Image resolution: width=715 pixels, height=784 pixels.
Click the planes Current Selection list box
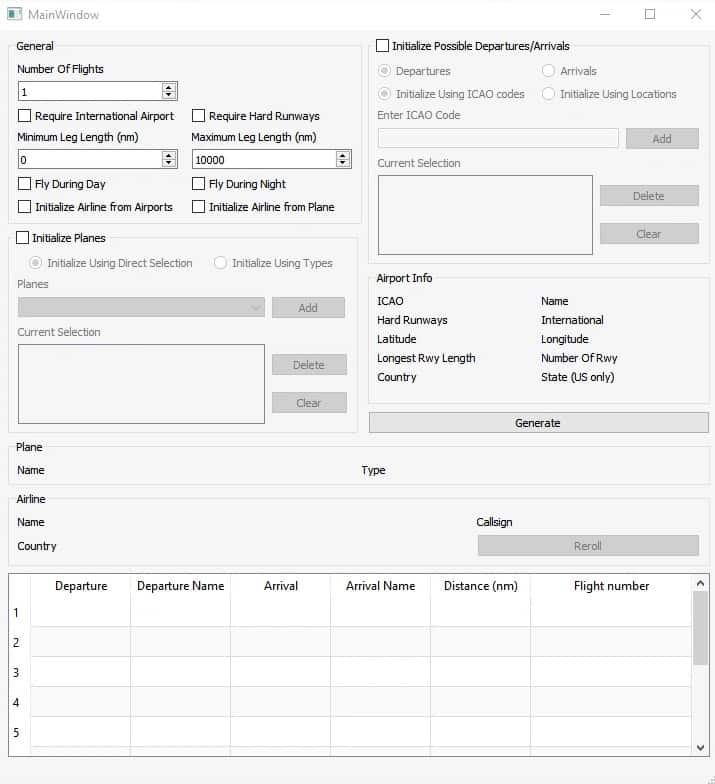[142, 384]
